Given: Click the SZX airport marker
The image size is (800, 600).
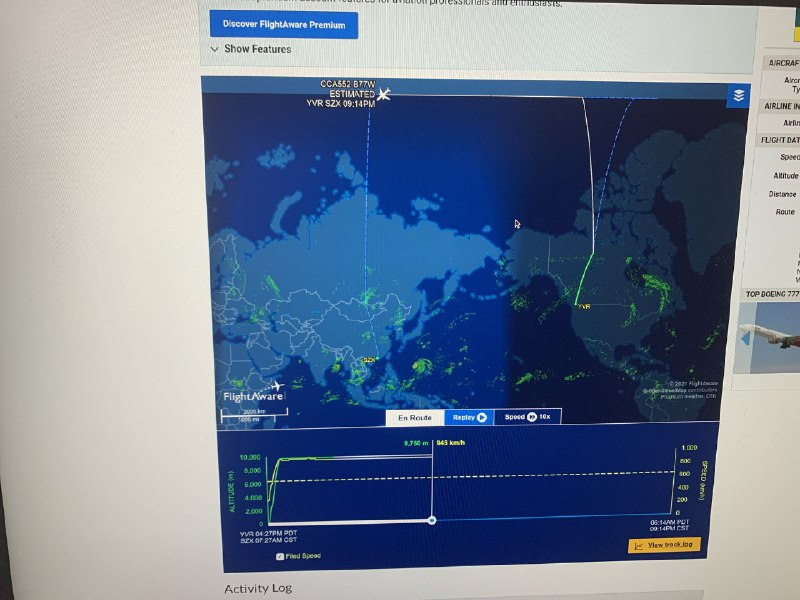Looking at the screenshot, I should point(369,360).
